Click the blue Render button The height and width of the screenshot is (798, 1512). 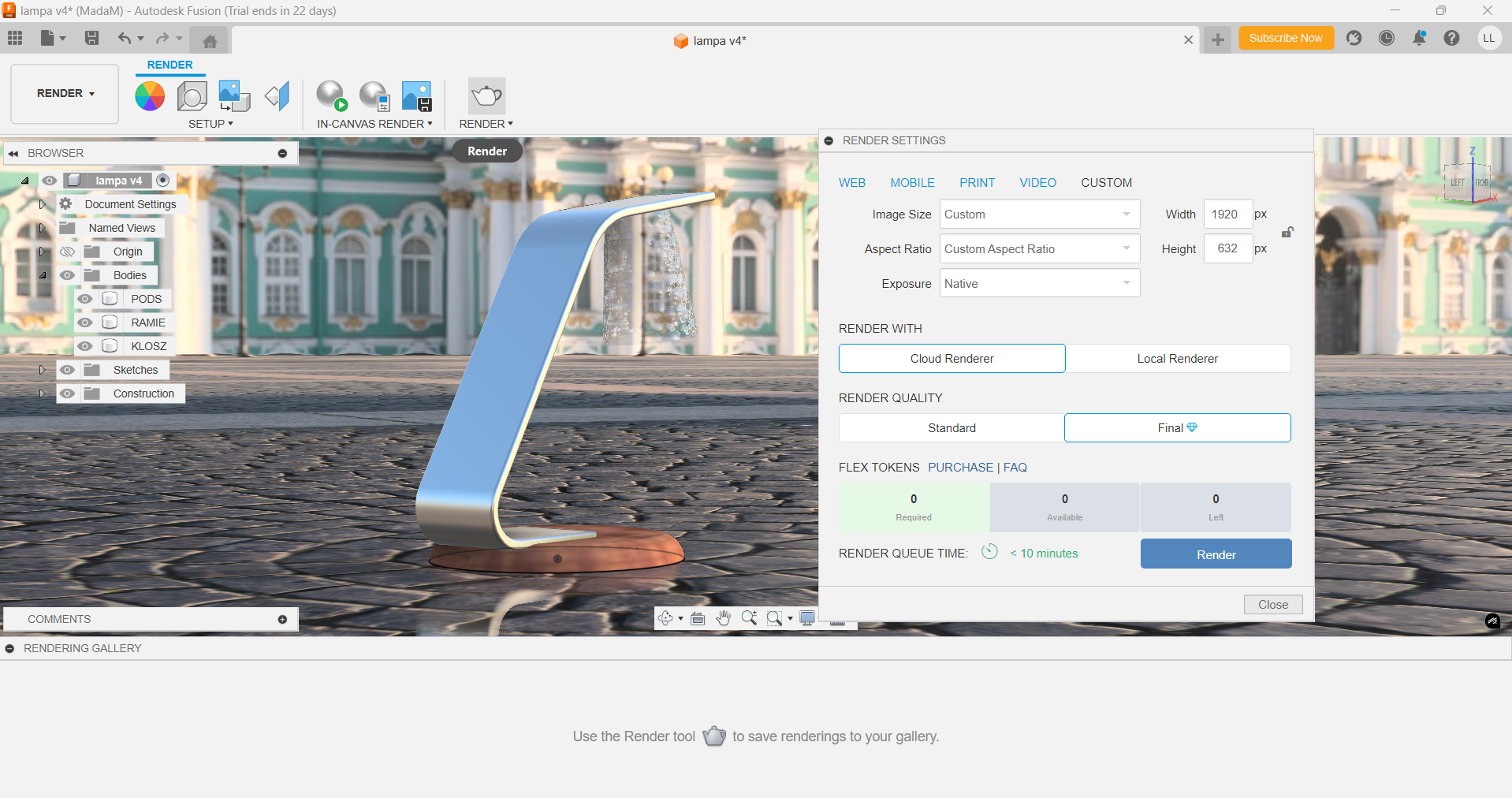1216,554
